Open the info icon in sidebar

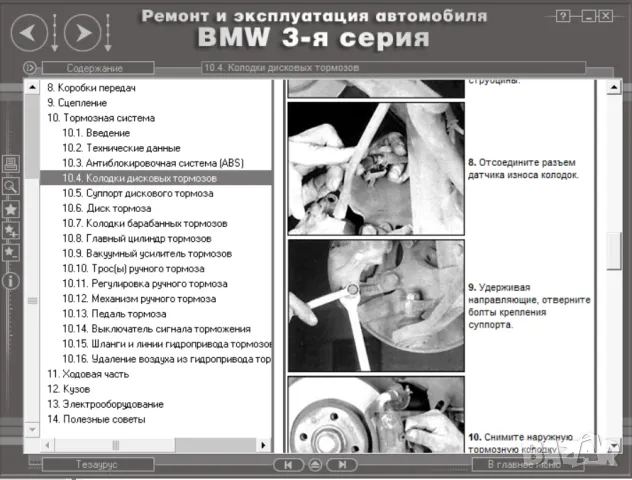11,281
